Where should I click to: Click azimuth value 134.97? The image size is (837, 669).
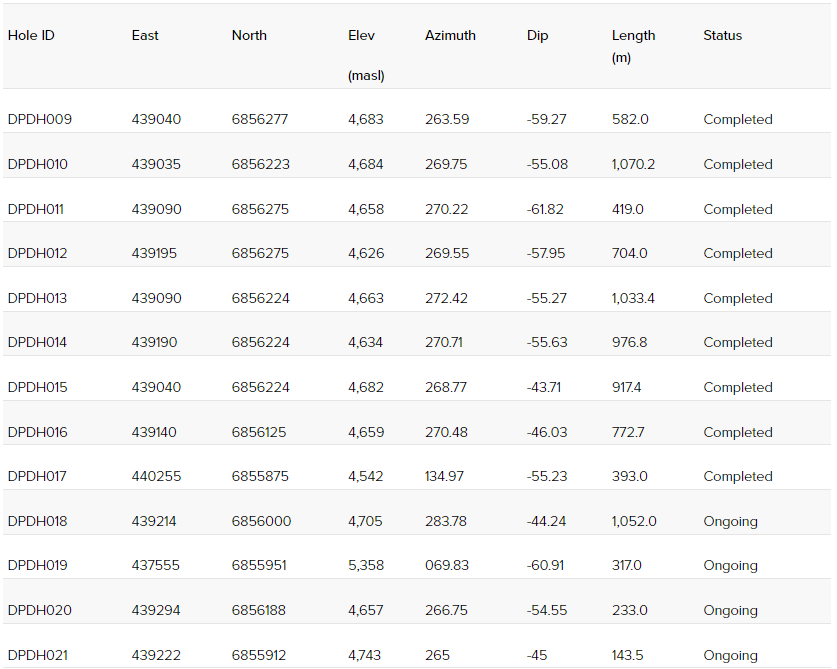tap(445, 476)
